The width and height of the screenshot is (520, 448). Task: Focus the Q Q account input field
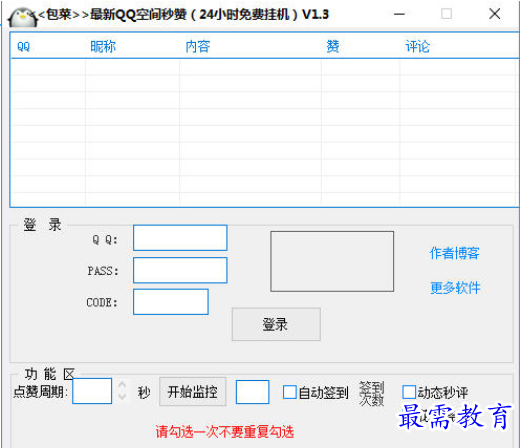180,238
